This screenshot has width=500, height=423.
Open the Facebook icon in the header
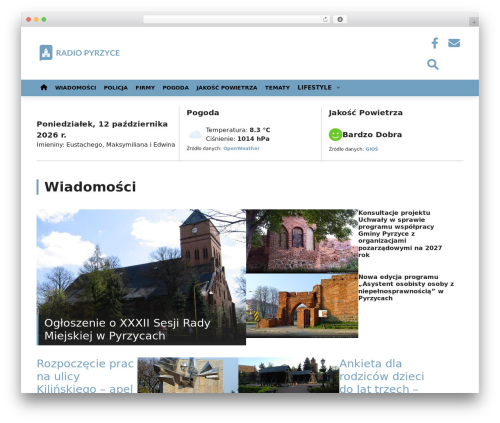tap(434, 43)
